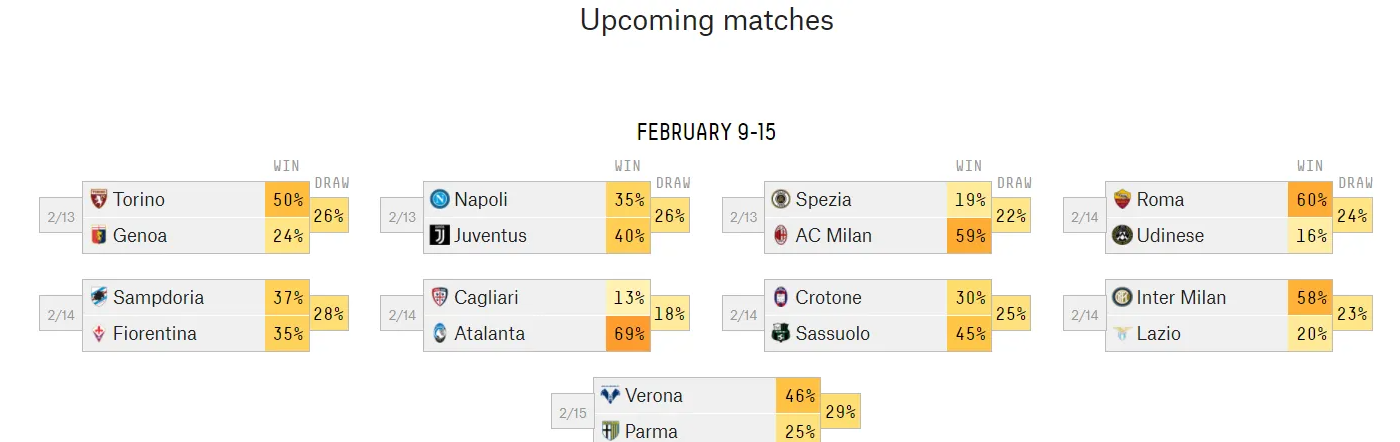Click the Juventus club logo
The width and height of the screenshot is (1400, 442).
point(439,235)
